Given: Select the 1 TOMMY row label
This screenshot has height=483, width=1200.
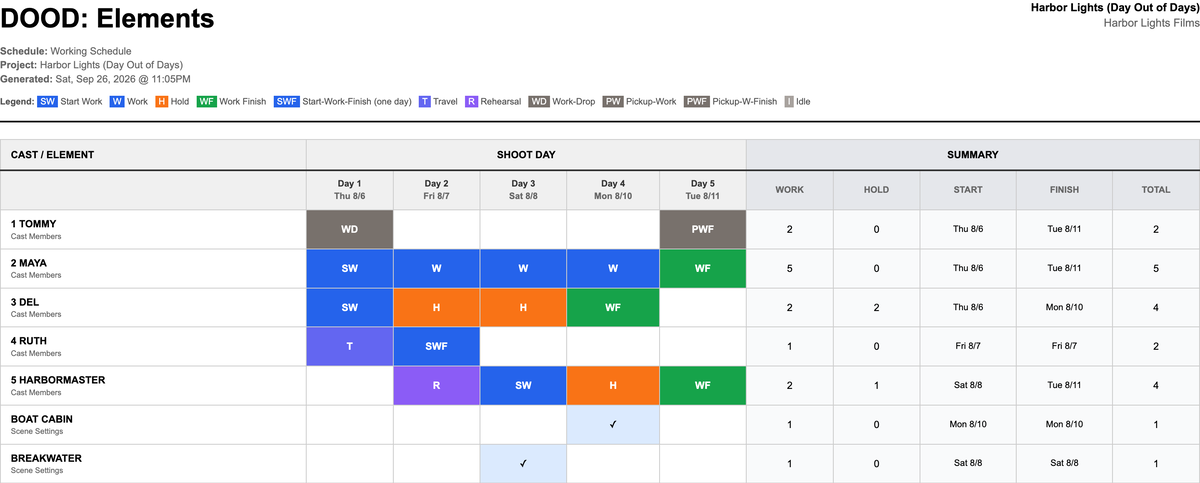Looking at the screenshot, I should pos(153,229).
